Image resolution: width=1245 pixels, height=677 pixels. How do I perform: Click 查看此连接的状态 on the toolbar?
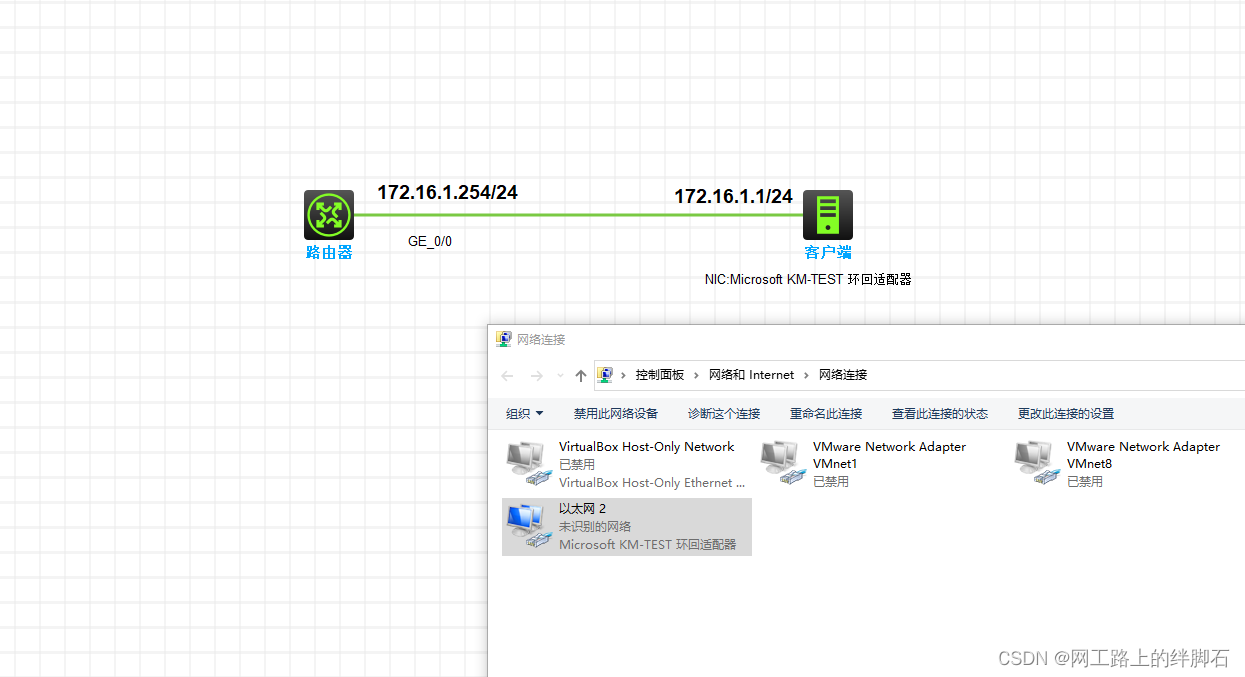click(939, 412)
